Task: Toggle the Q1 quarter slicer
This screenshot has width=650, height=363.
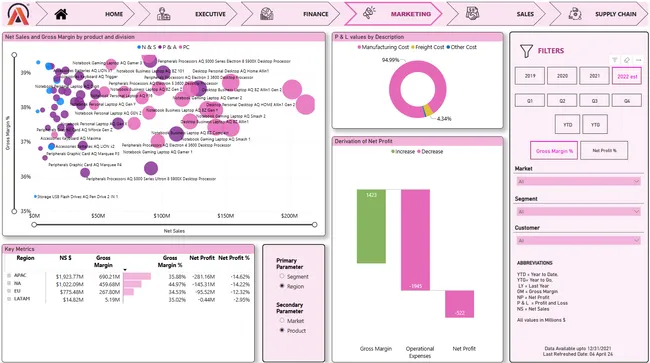Action: pos(530,101)
